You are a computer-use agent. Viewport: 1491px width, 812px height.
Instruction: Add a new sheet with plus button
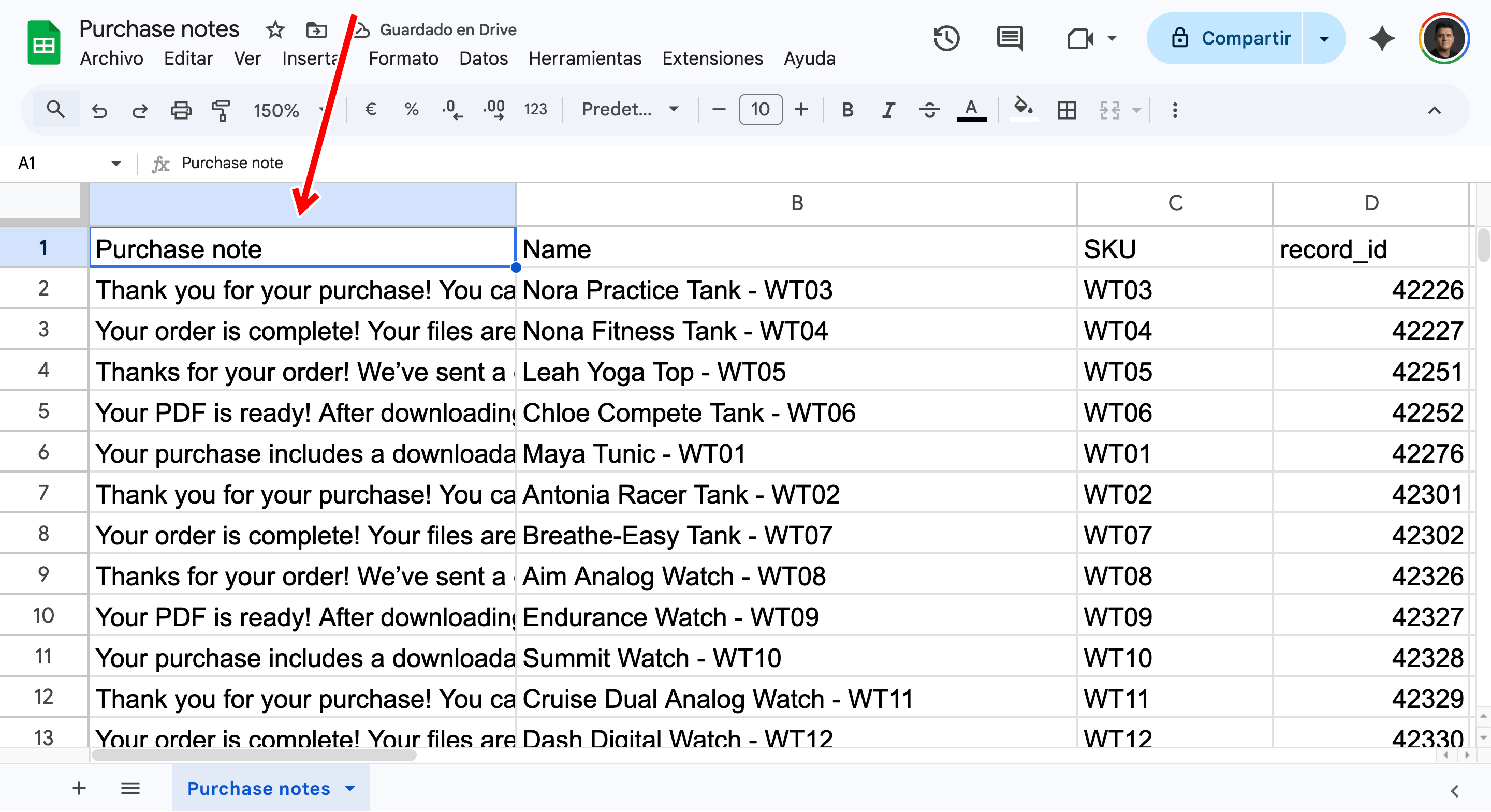pos(79,788)
